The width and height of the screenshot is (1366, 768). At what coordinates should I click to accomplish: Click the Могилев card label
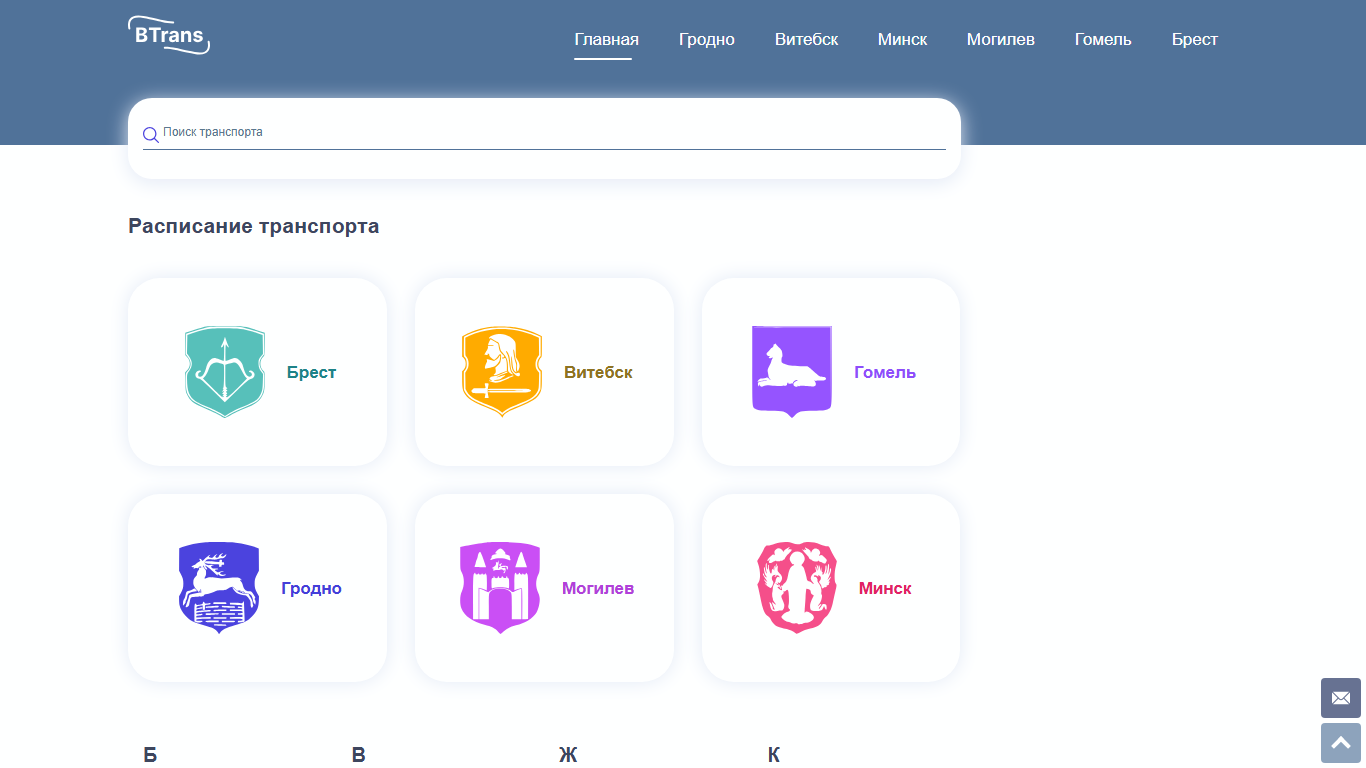coord(598,588)
